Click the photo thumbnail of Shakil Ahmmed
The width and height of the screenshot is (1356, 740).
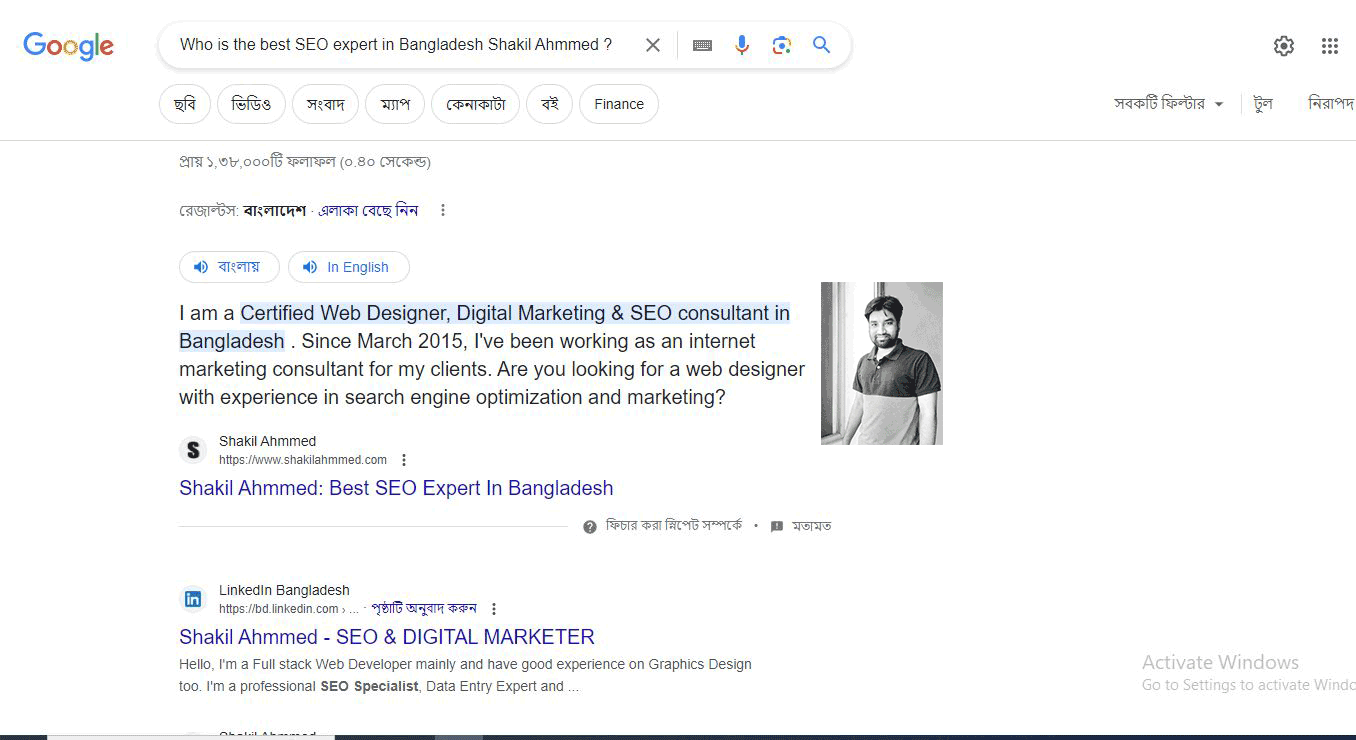[x=882, y=363]
